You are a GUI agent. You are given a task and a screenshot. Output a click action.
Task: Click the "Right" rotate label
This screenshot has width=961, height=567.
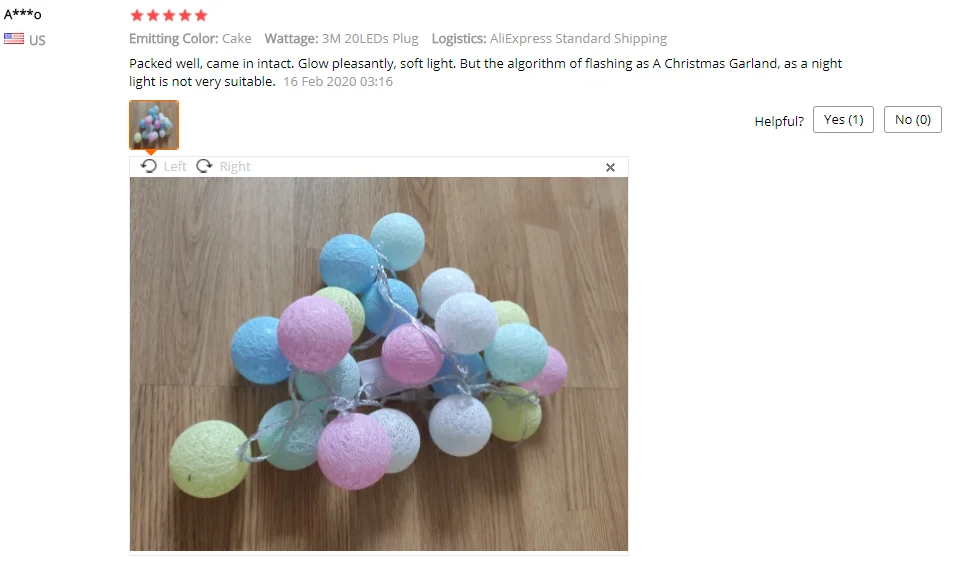point(235,167)
